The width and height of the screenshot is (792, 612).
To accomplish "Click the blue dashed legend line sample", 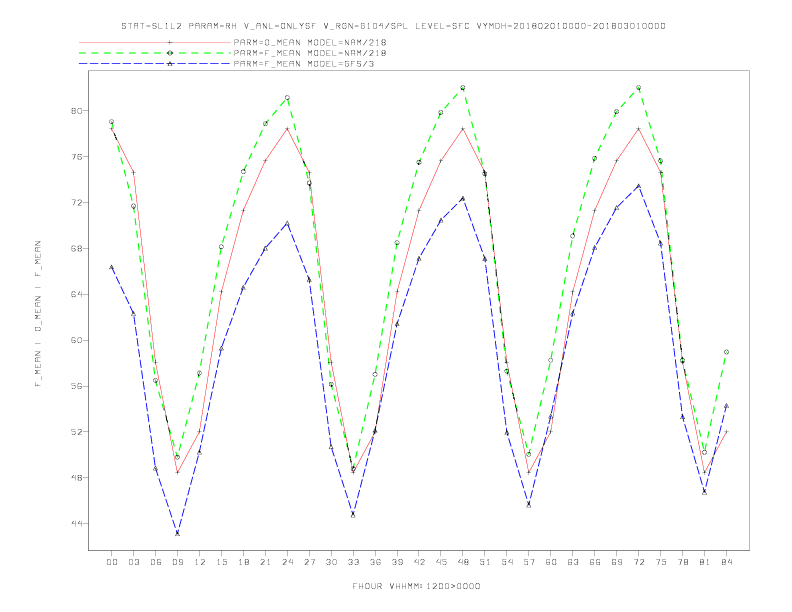I will point(155,64).
